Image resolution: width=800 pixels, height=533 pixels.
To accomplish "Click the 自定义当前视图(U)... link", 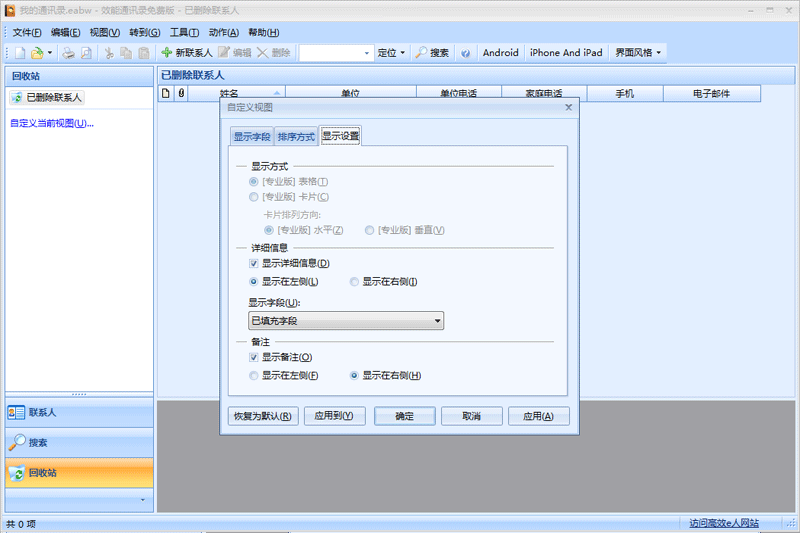I will click(x=52, y=123).
